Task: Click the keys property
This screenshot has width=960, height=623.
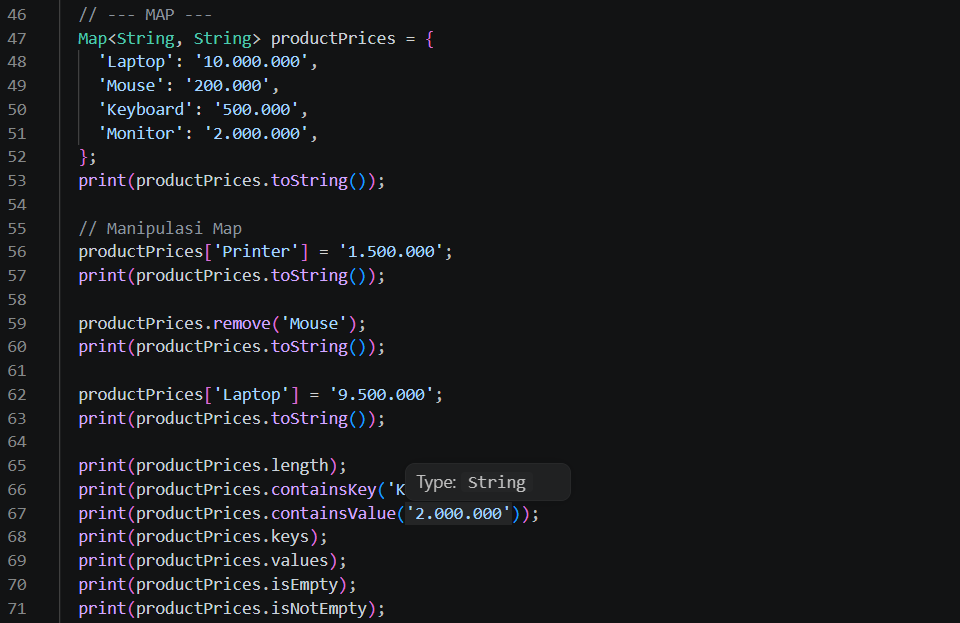Action: [290, 537]
